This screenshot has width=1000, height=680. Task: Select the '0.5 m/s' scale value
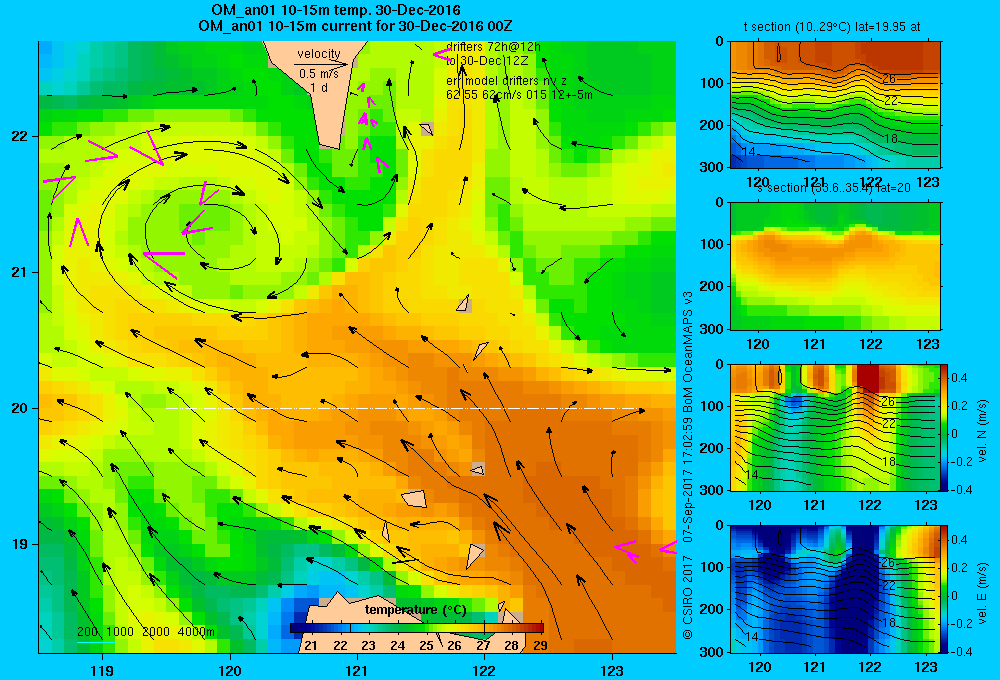(x=319, y=74)
